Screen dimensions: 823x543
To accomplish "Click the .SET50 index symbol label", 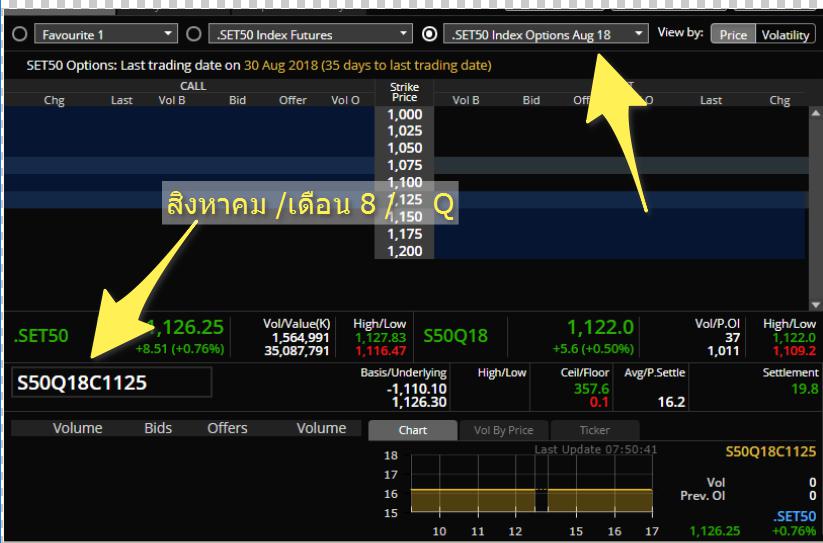I will (41, 335).
